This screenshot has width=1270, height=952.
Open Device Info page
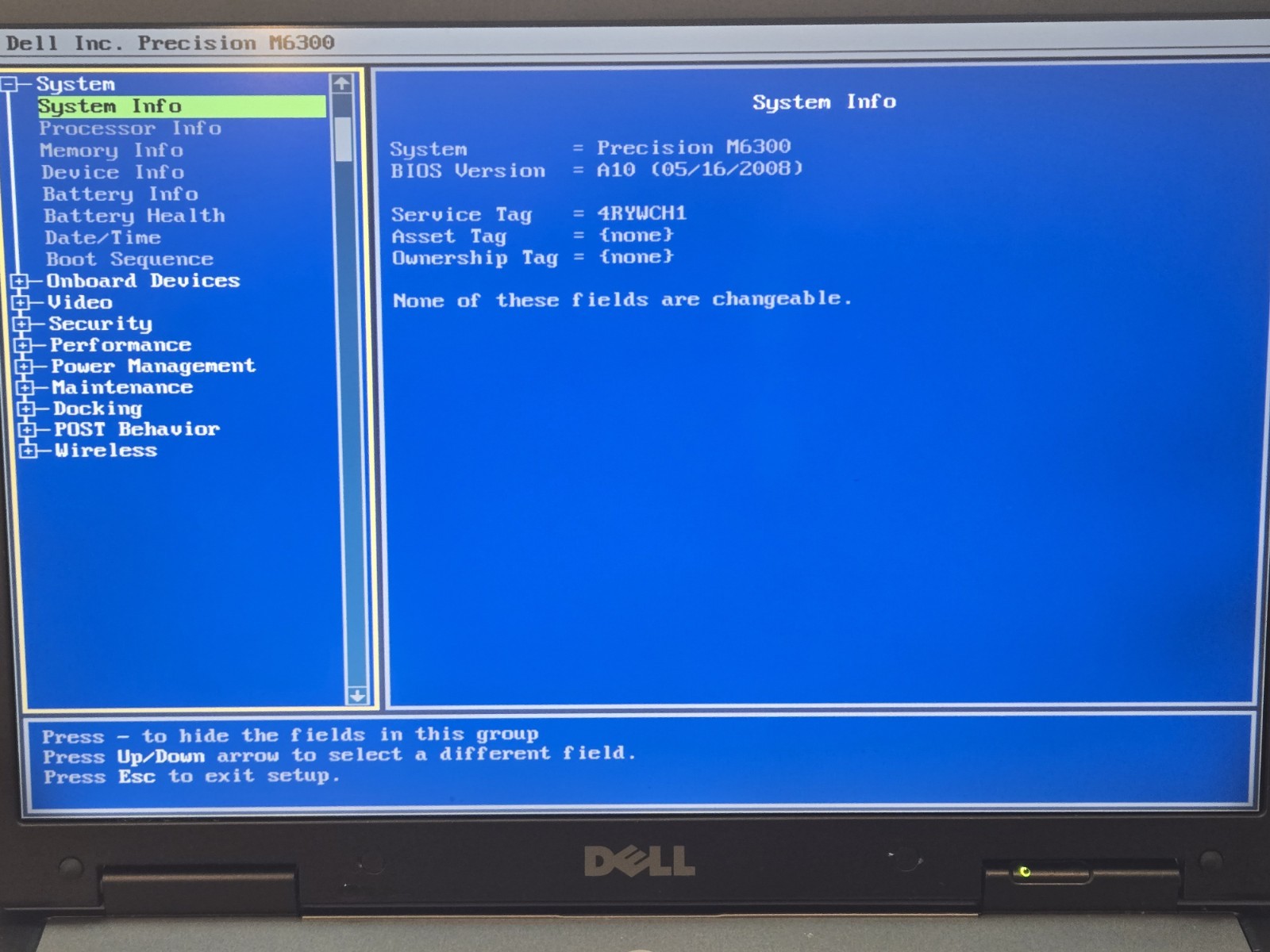113,172
